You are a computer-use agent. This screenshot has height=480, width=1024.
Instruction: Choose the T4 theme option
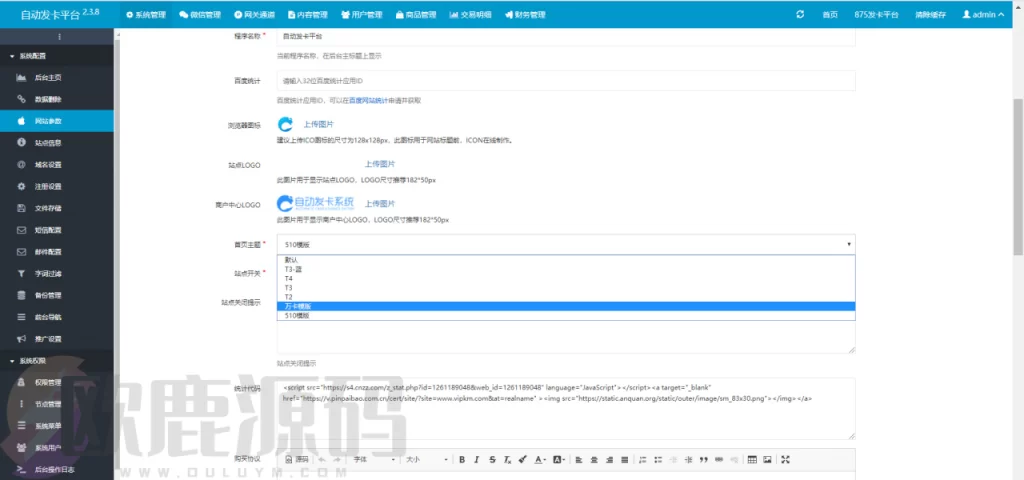566,278
